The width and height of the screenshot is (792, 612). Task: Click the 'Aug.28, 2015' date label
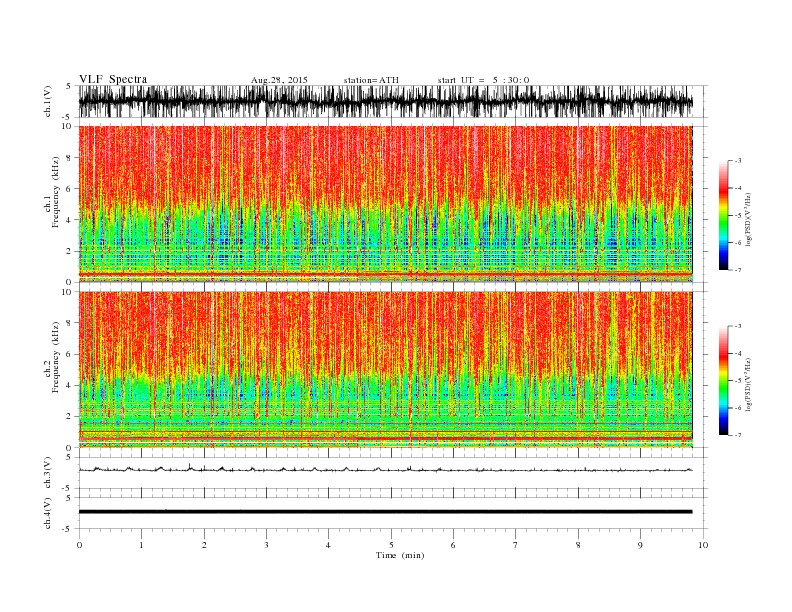pyautogui.click(x=279, y=80)
